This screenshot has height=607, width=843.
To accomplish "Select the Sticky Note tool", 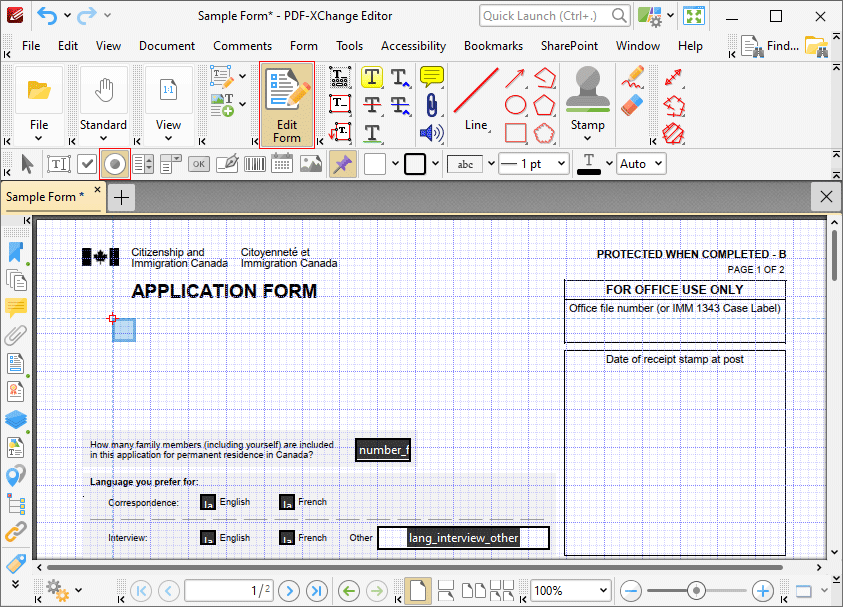I will [x=432, y=77].
